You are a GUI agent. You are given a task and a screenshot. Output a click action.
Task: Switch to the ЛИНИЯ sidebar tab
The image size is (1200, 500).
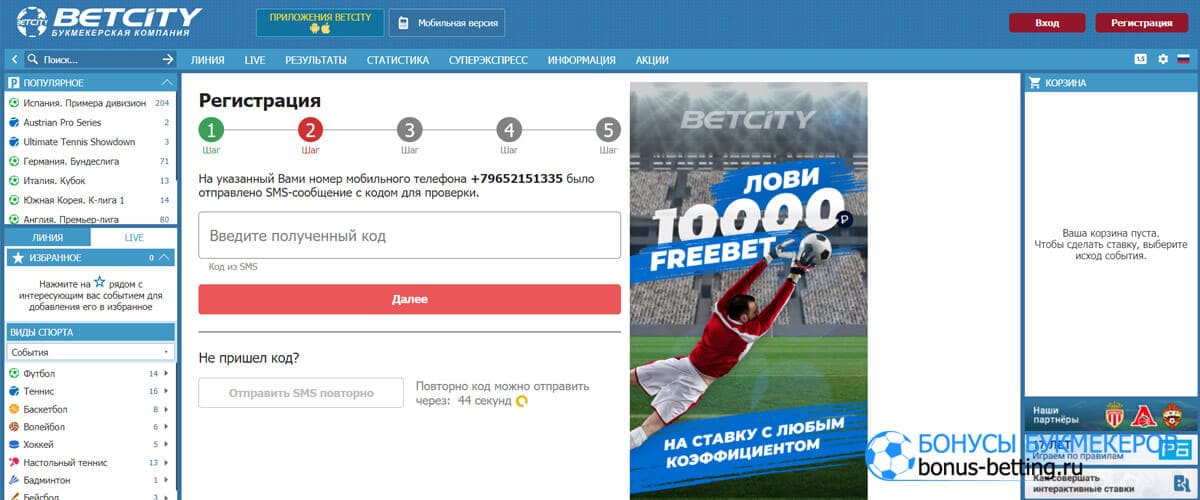(48, 238)
